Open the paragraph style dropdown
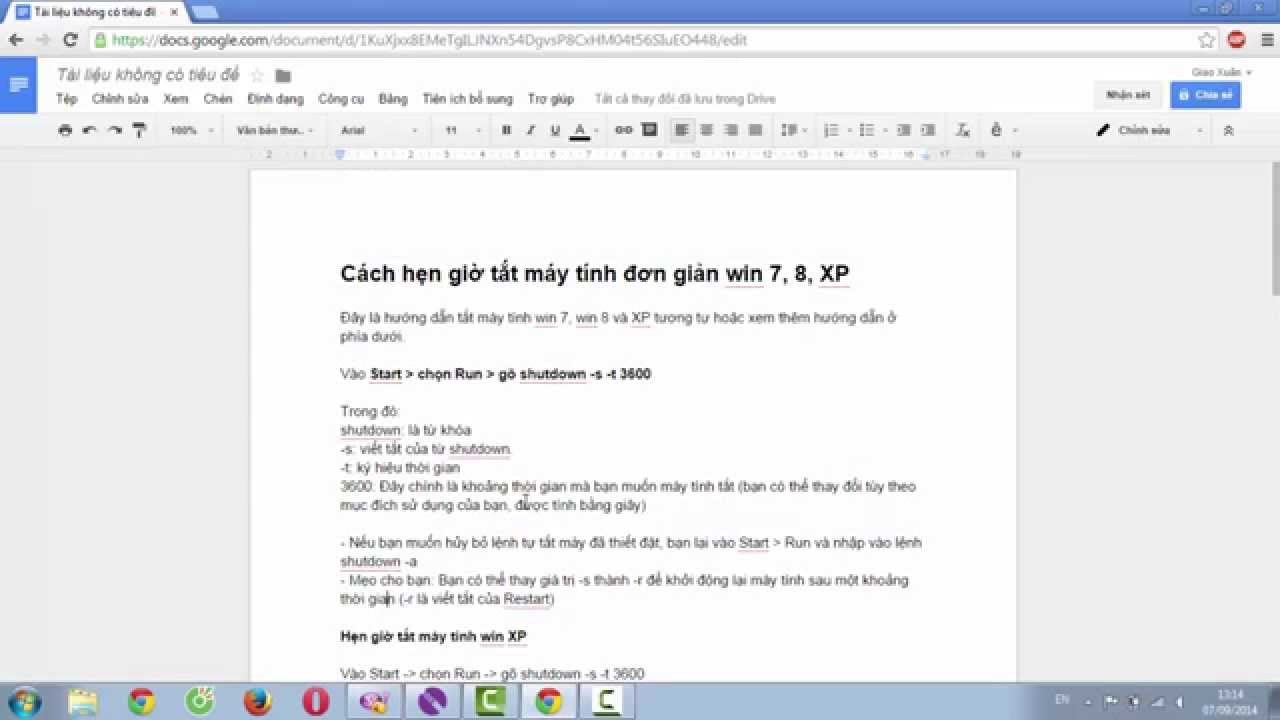The width and height of the screenshot is (1280, 720). coord(275,130)
